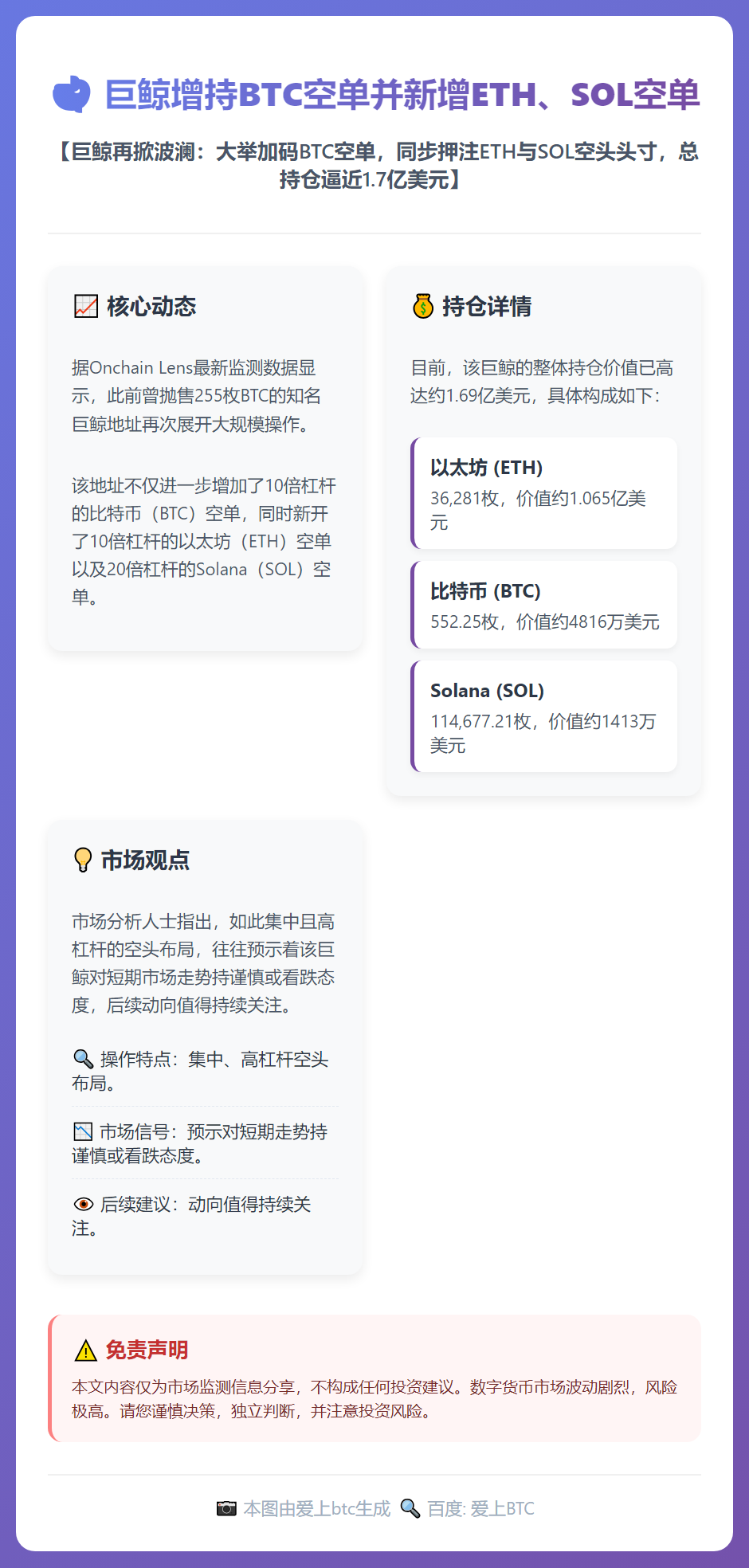Click the 持仓详情 heading
The height and width of the screenshot is (1568, 749).
click(487, 306)
